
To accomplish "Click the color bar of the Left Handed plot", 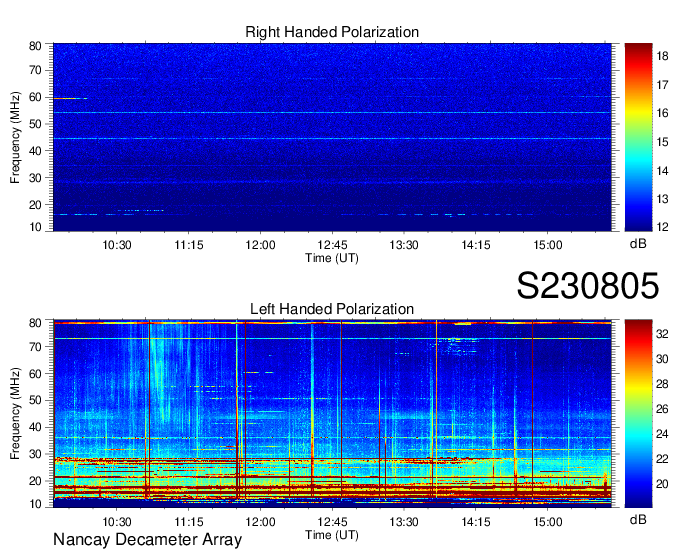I will [638, 414].
